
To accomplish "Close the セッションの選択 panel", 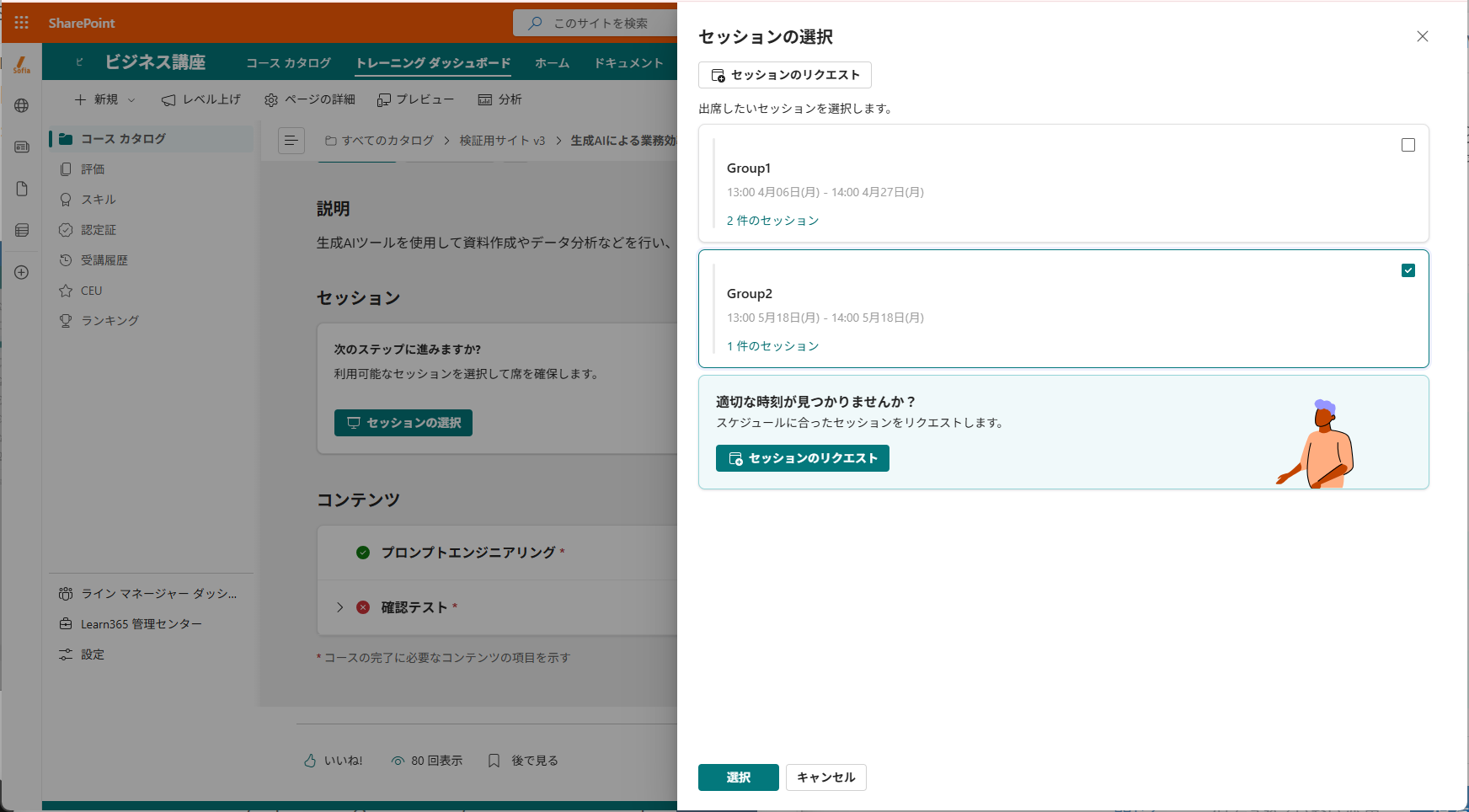I will [1423, 36].
